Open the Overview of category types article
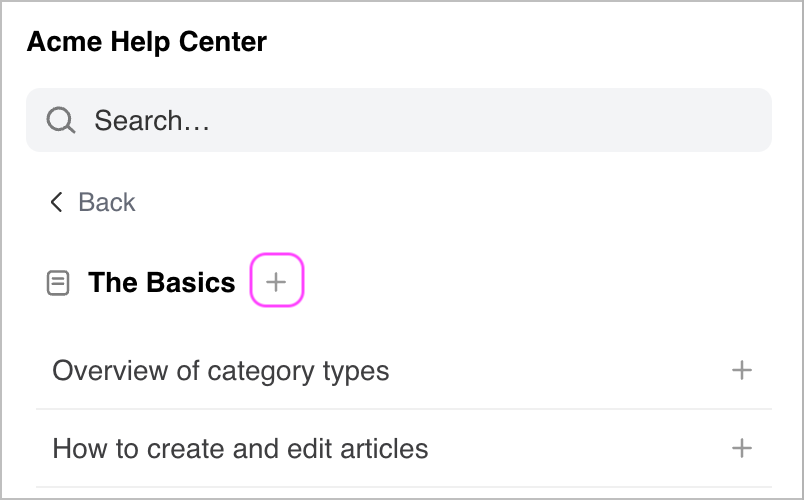The height and width of the screenshot is (500, 804). [220, 371]
